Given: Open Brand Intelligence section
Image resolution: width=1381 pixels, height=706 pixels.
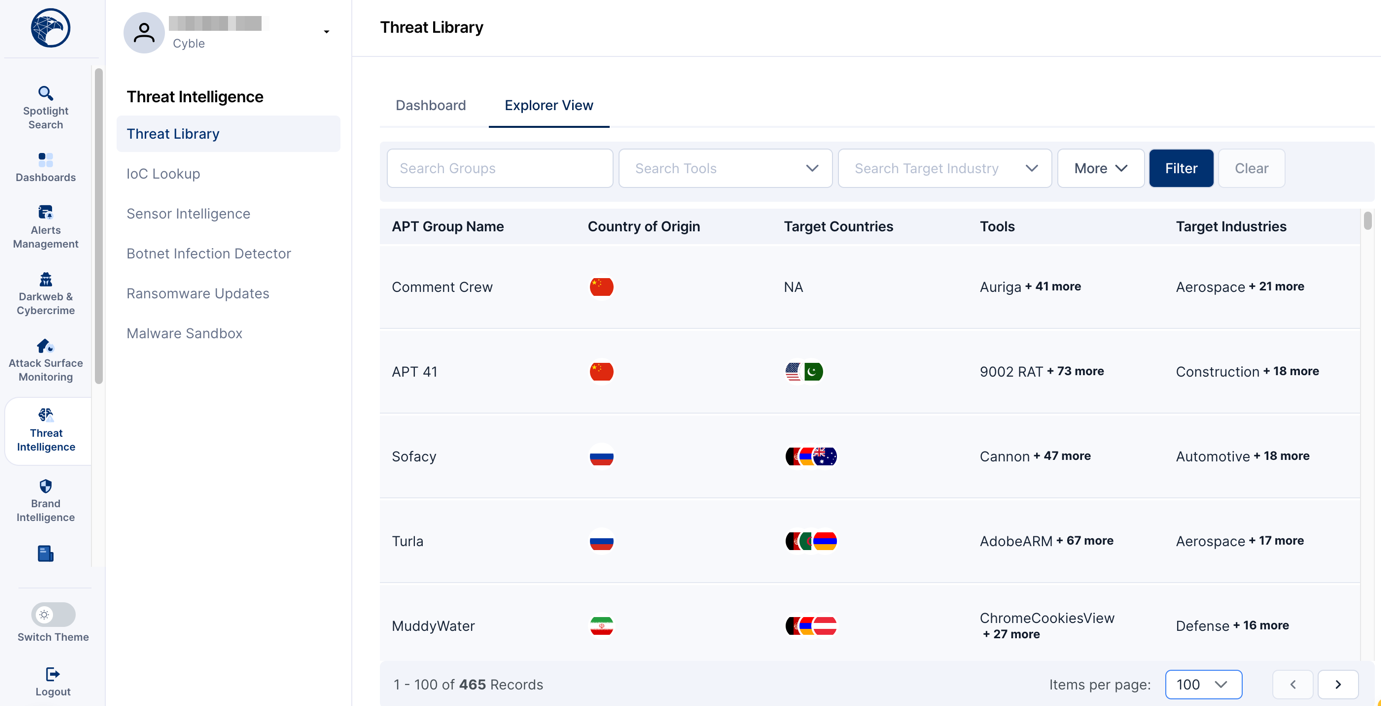Looking at the screenshot, I should tap(46, 501).
